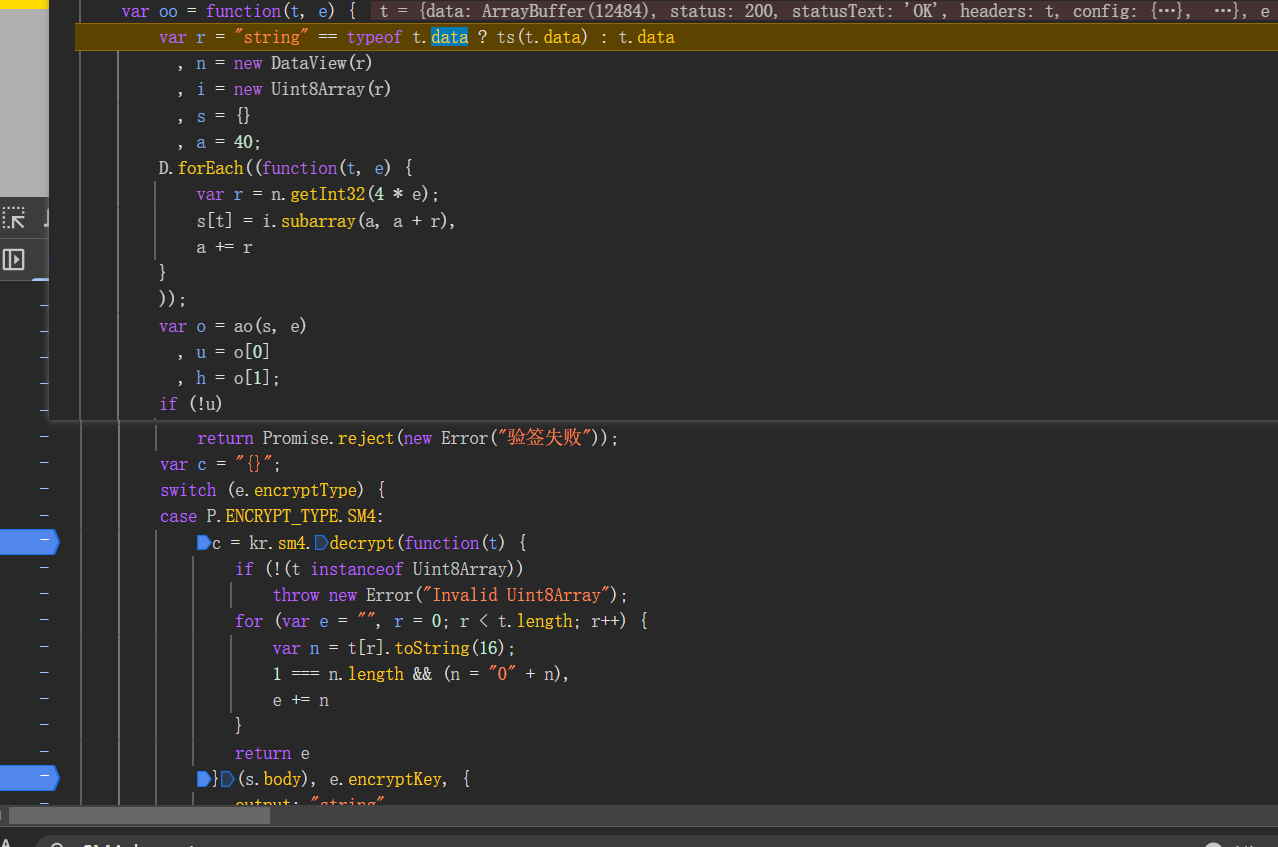Click 'getInt32' method name
Viewport: 1278px width, 847px height.
tap(328, 194)
